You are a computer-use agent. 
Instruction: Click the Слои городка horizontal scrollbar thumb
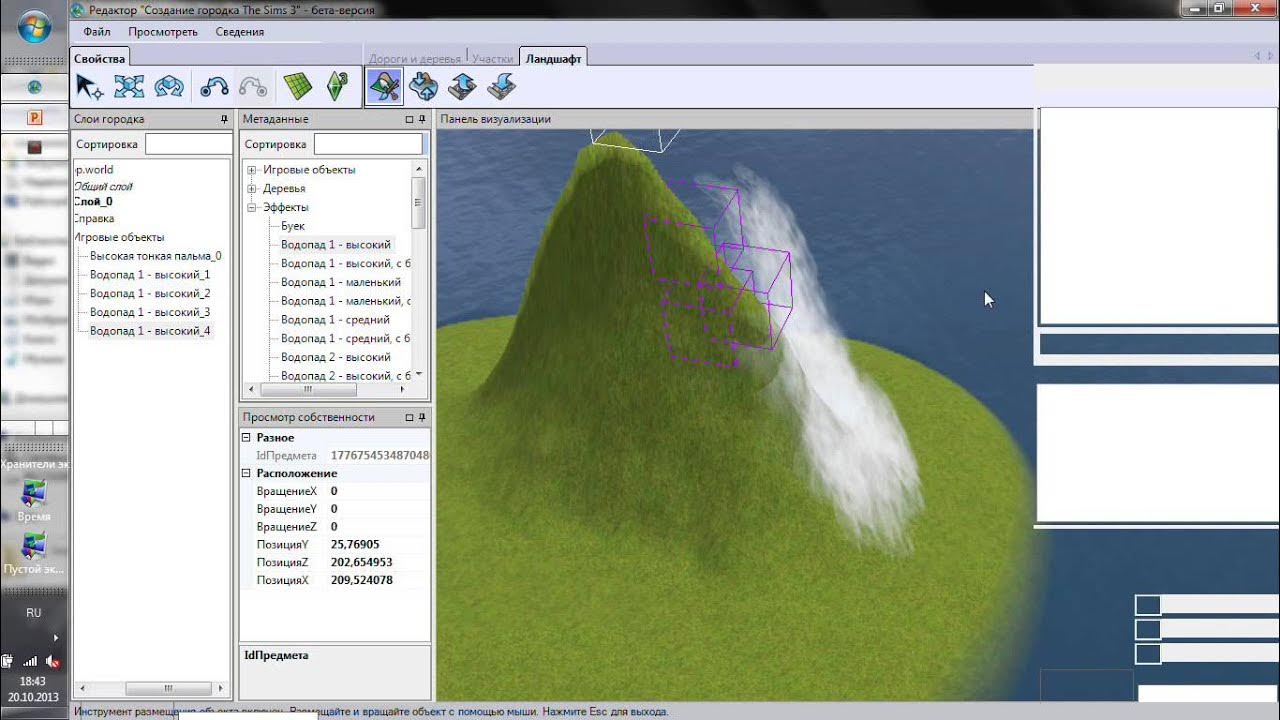coord(167,689)
